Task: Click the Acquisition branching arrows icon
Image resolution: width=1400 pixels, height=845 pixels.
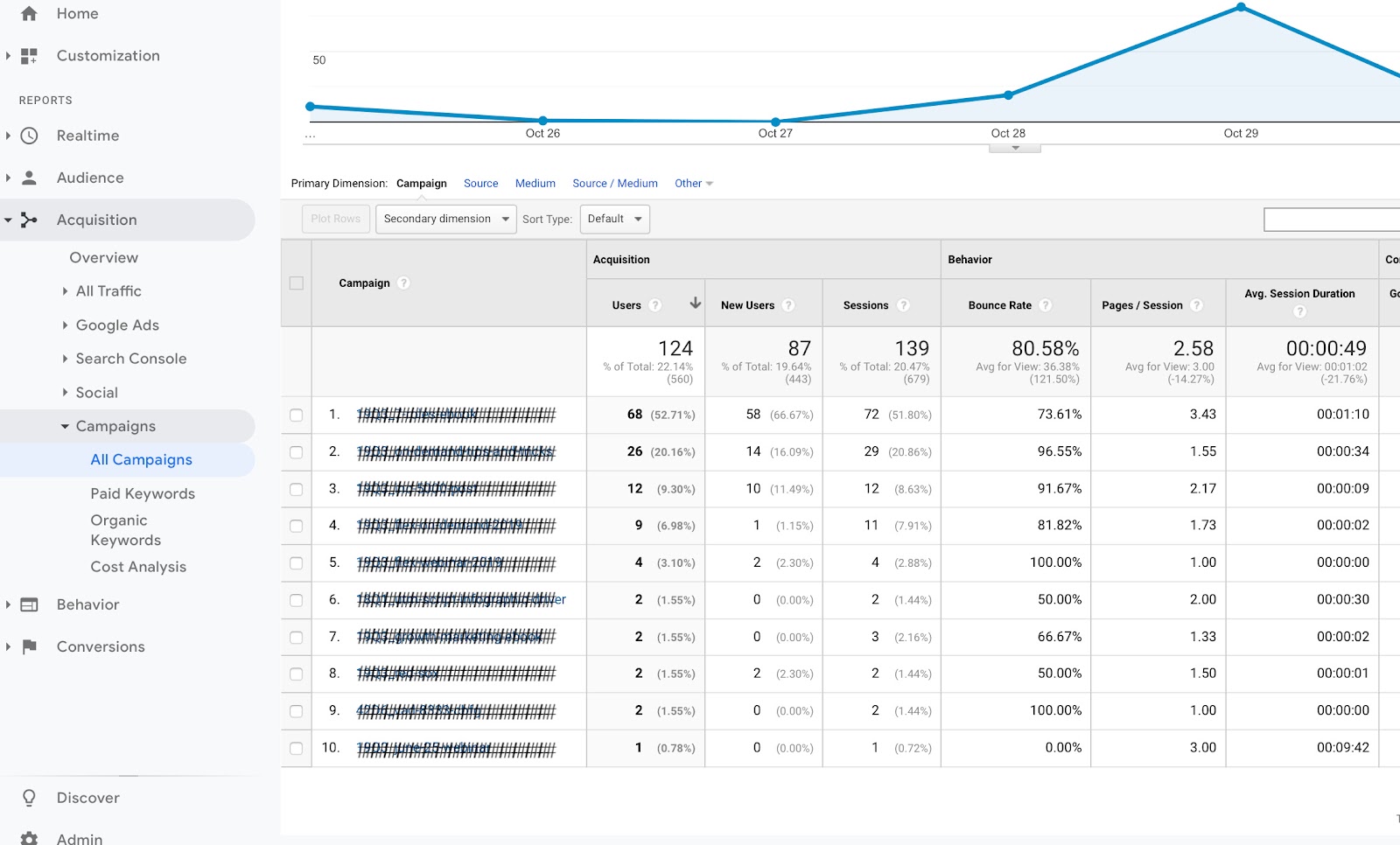Action: click(x=29, y=220)
